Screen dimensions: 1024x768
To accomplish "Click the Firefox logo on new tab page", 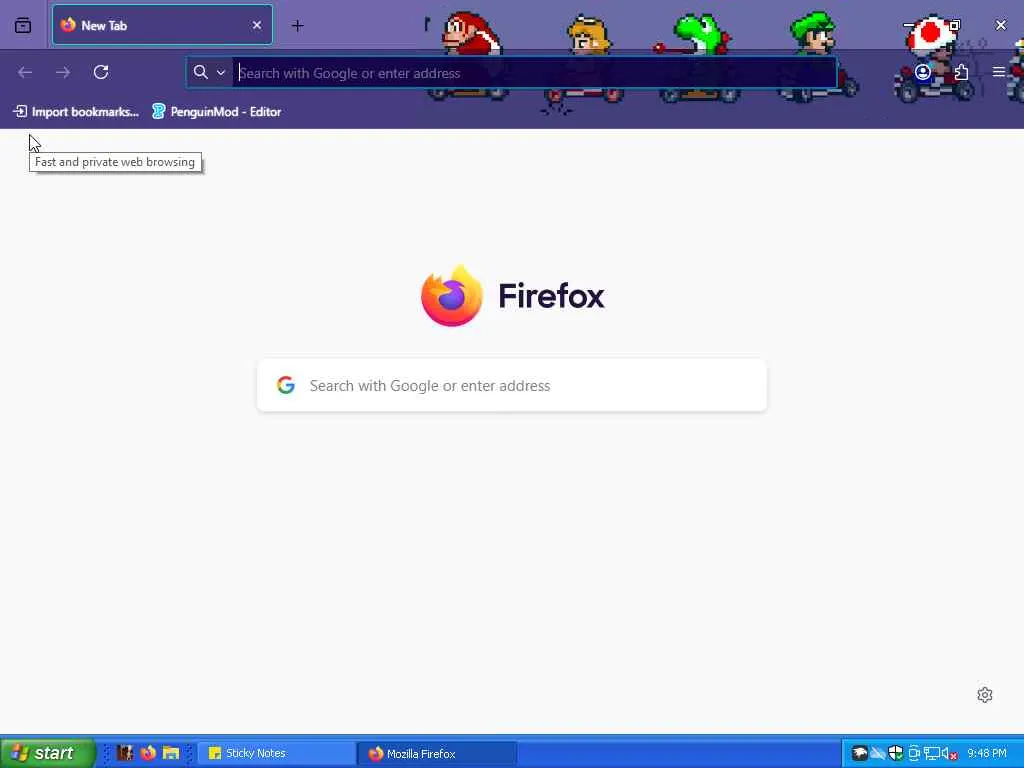I will click(451, 296).
